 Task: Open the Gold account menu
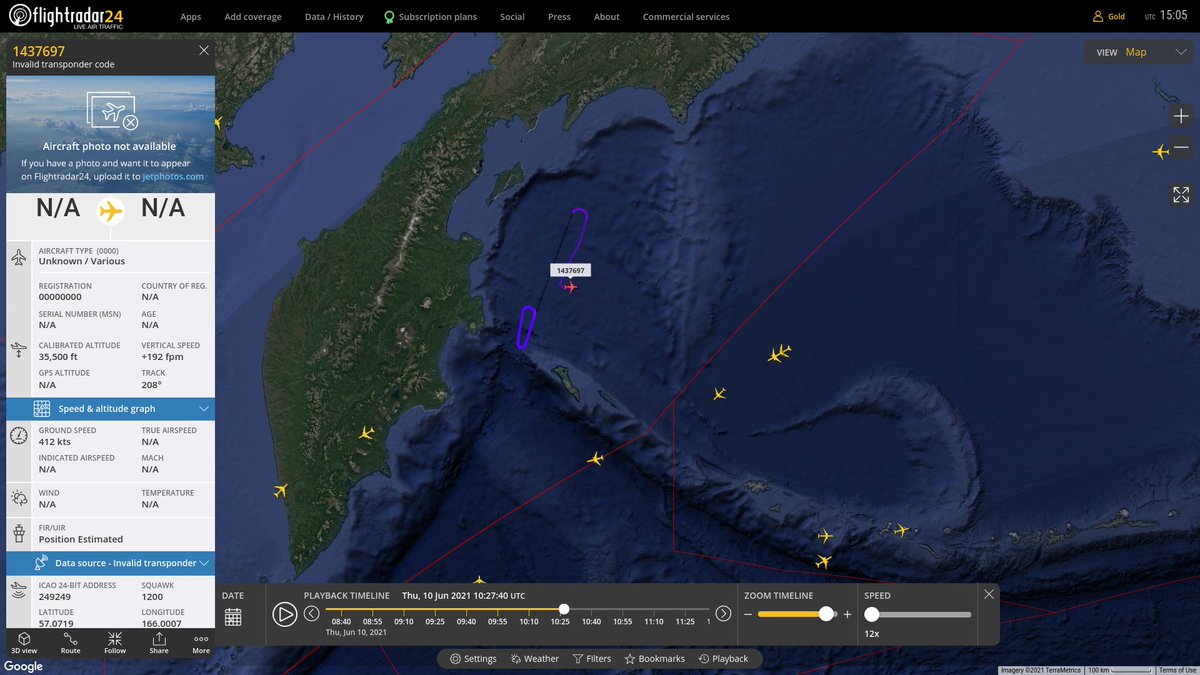tap(1109, 17)
